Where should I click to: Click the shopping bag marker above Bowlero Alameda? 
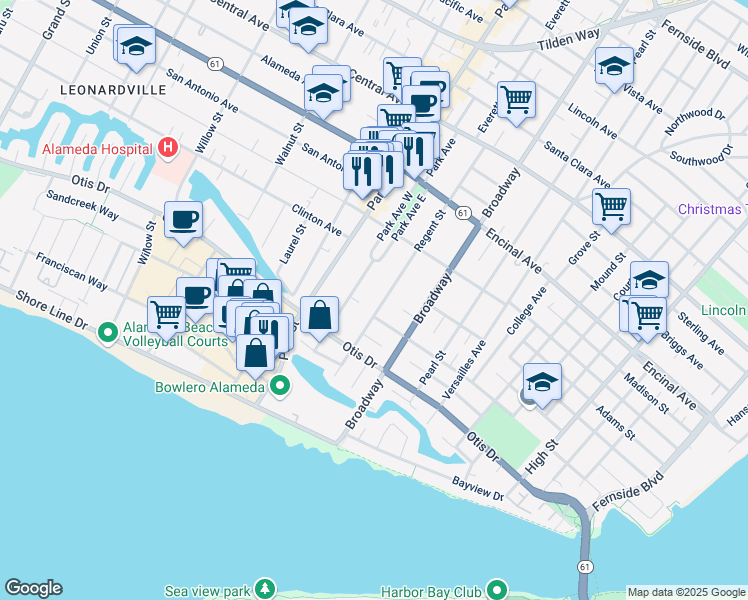pos(256,350)
